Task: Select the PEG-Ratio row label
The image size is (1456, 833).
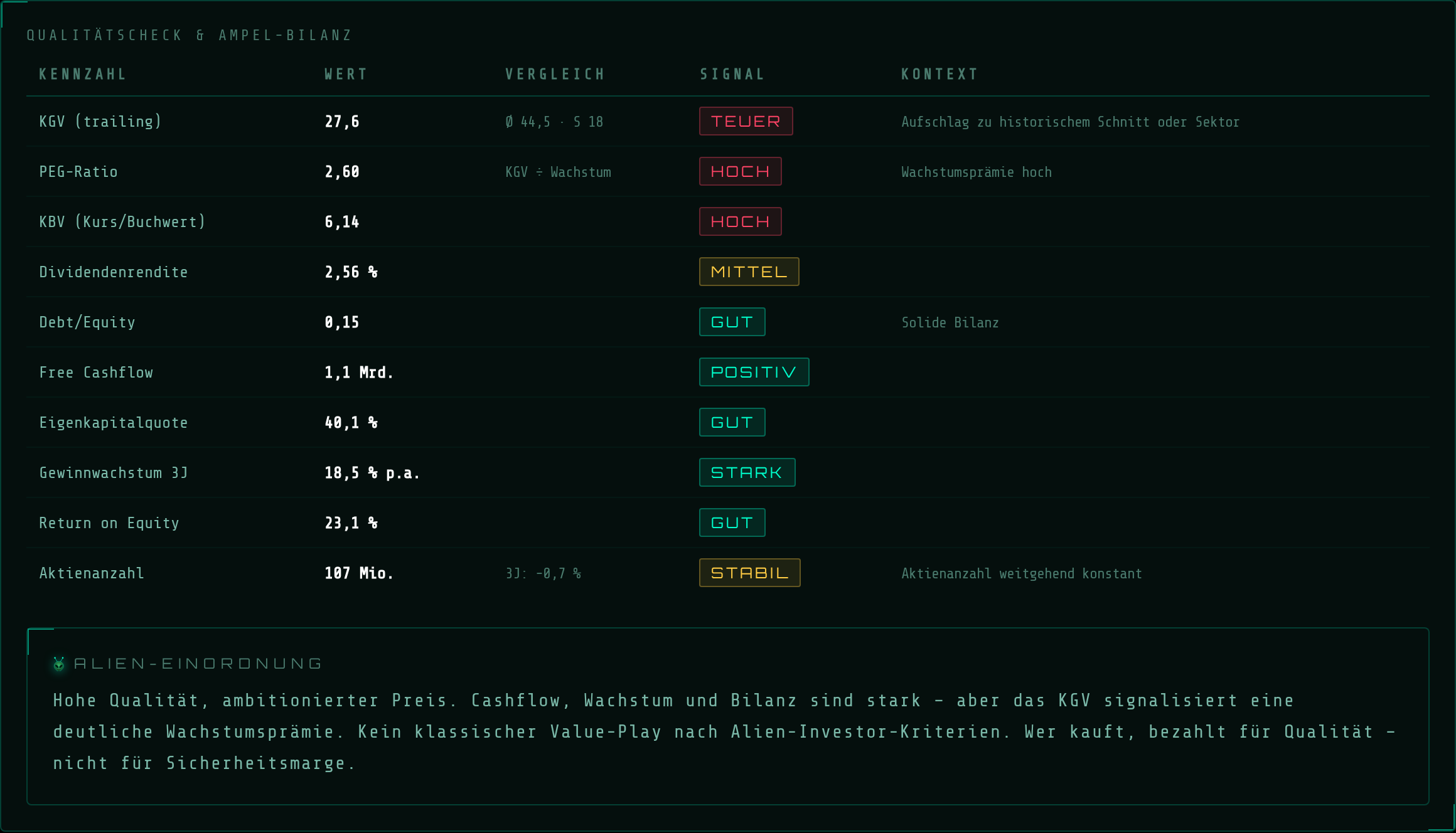Action: coord(78,171)
